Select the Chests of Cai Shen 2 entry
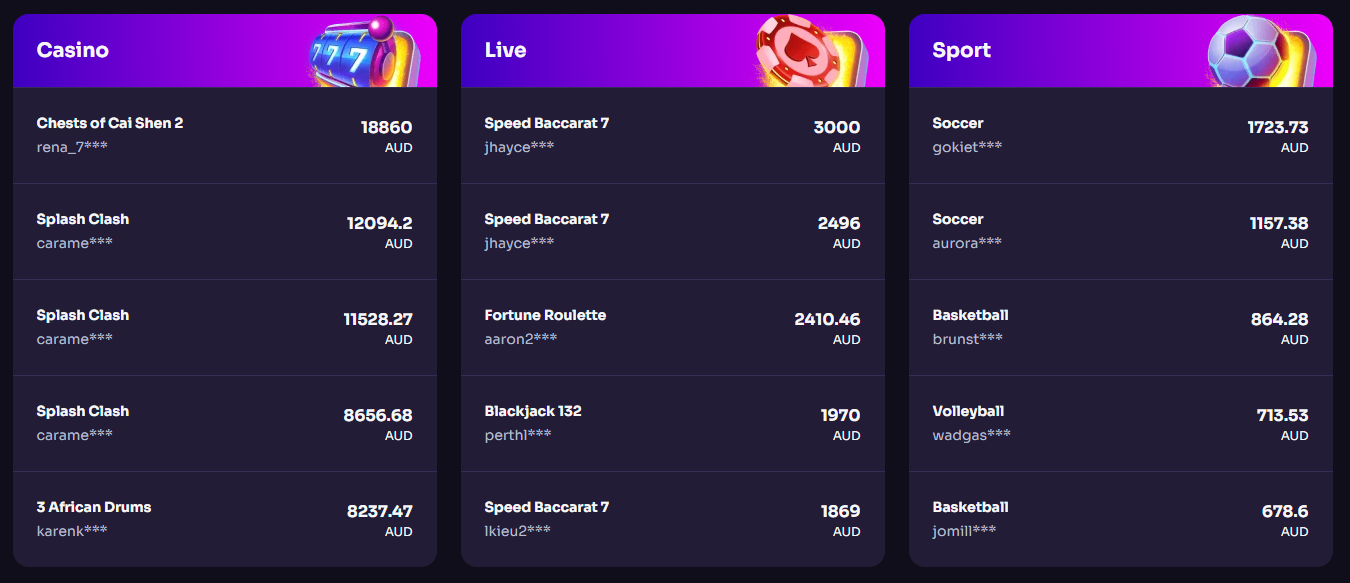1350x583 pixels. point(225,134)
